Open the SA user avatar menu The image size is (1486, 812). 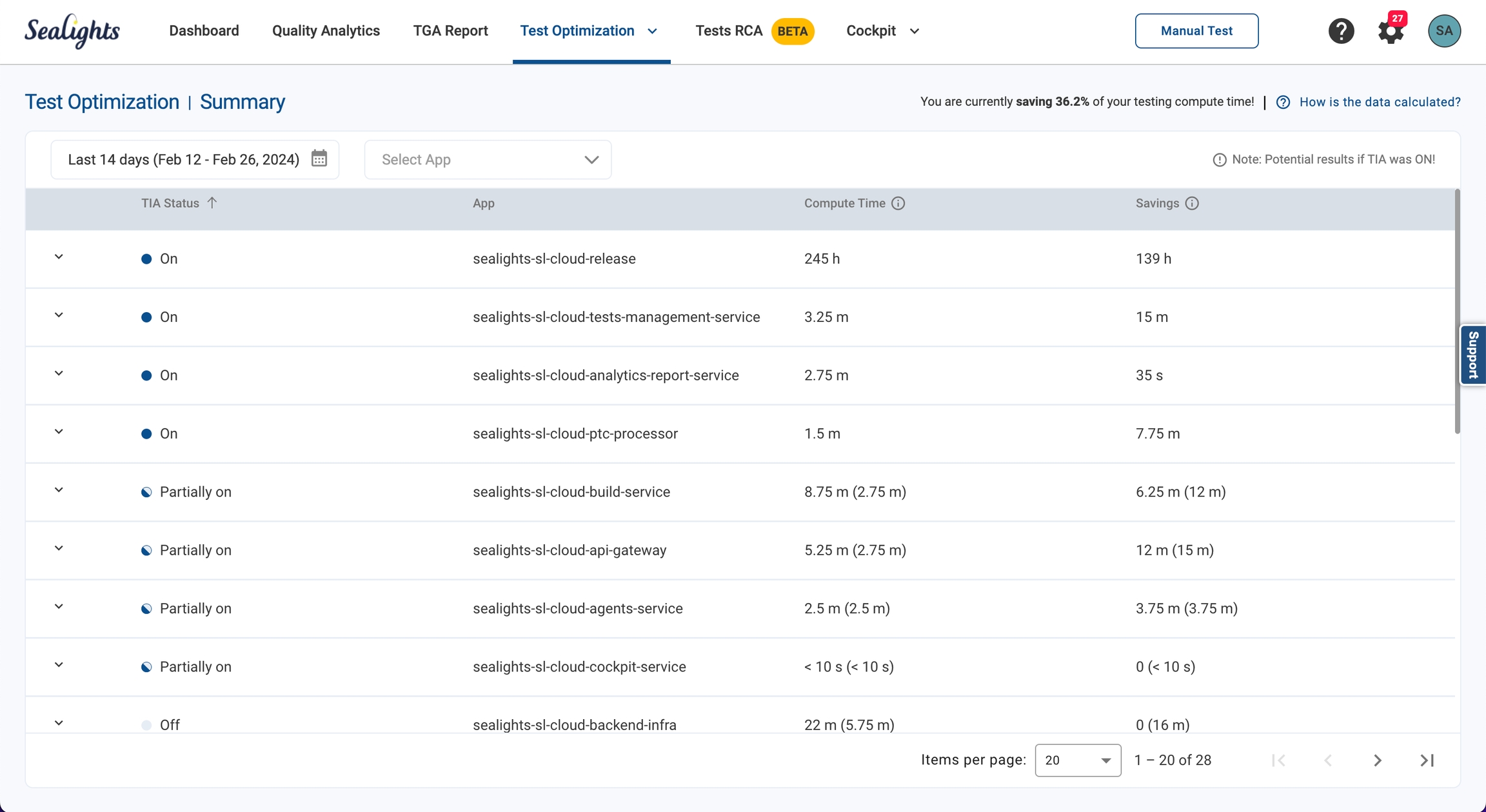pyautogui.click(x=1444, y=31)
